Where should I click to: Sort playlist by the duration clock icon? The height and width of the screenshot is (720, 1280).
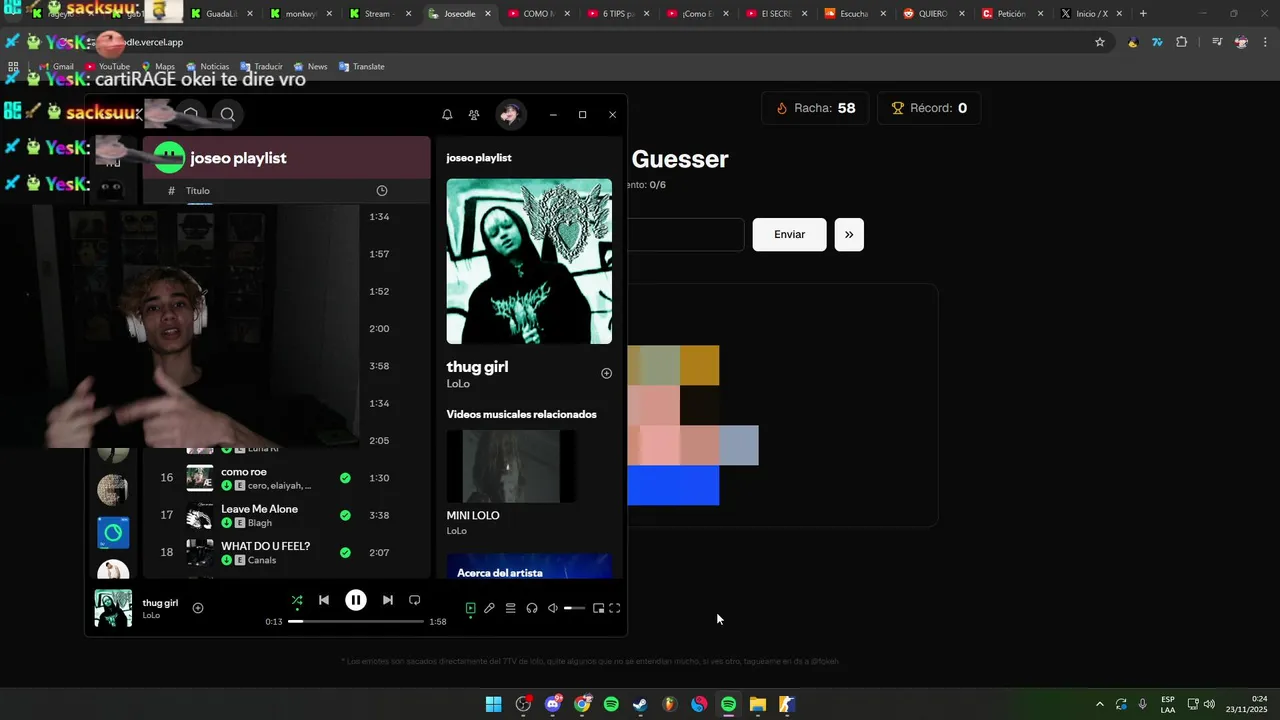tap(381, 191)
